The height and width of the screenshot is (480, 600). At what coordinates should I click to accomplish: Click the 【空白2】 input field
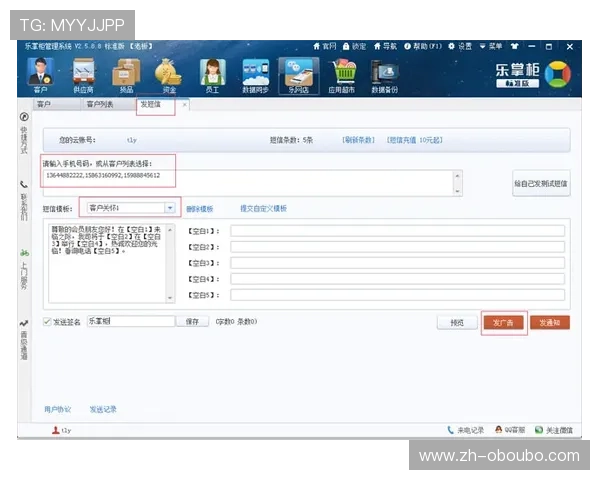397,247
